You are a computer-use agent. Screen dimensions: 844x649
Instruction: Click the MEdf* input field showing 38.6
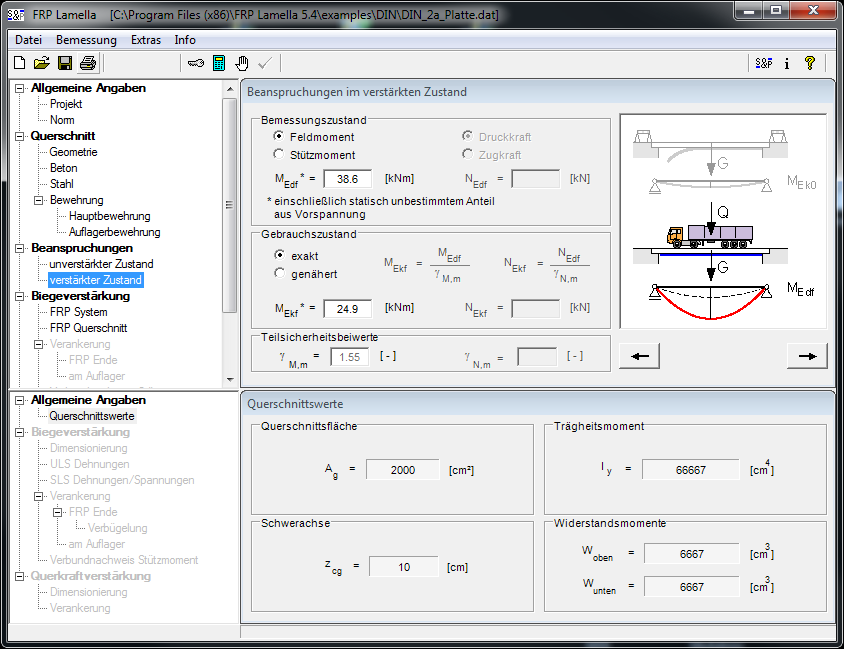tap(347, 179)
